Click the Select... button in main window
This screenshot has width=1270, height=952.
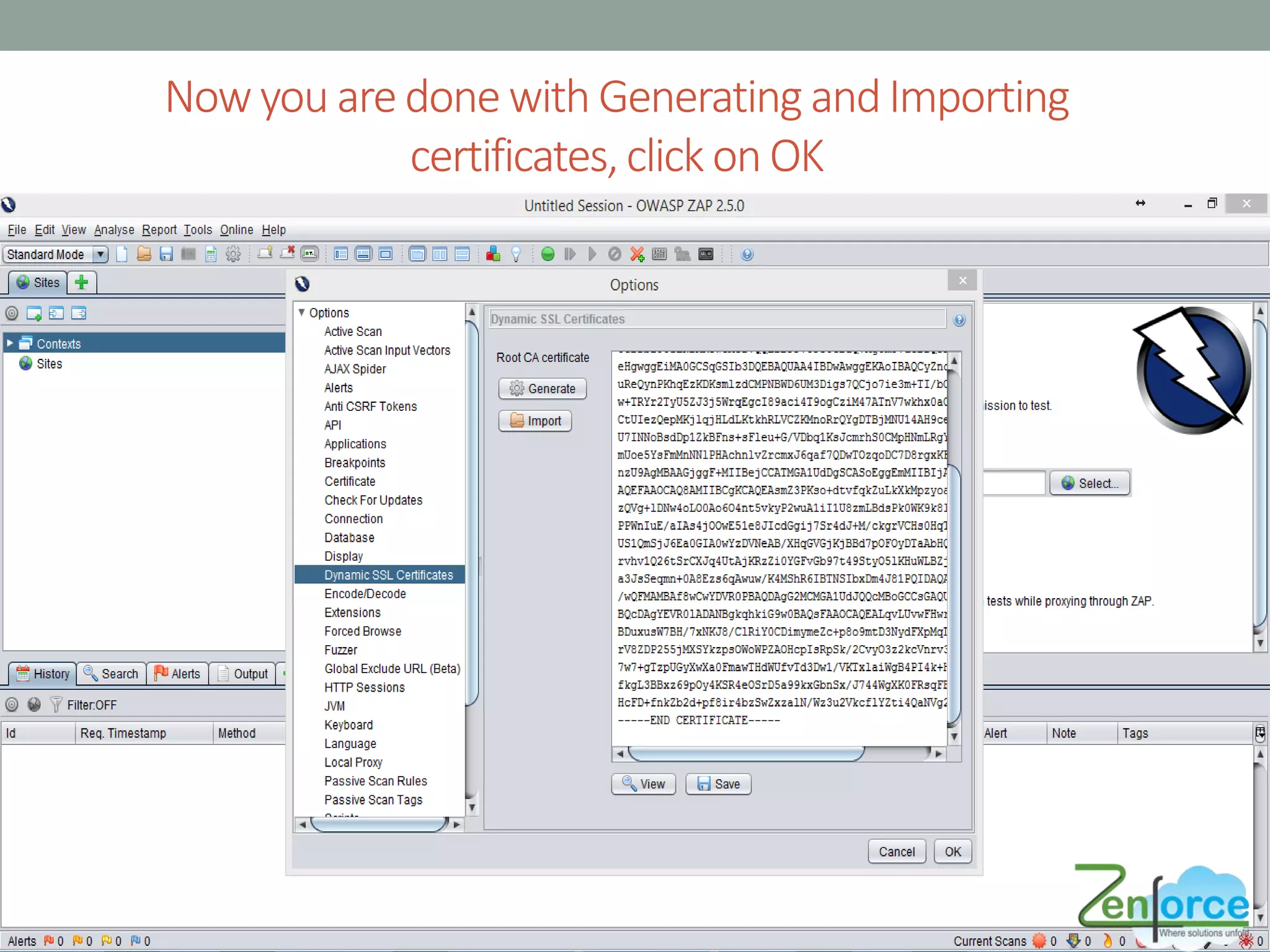1090,483
